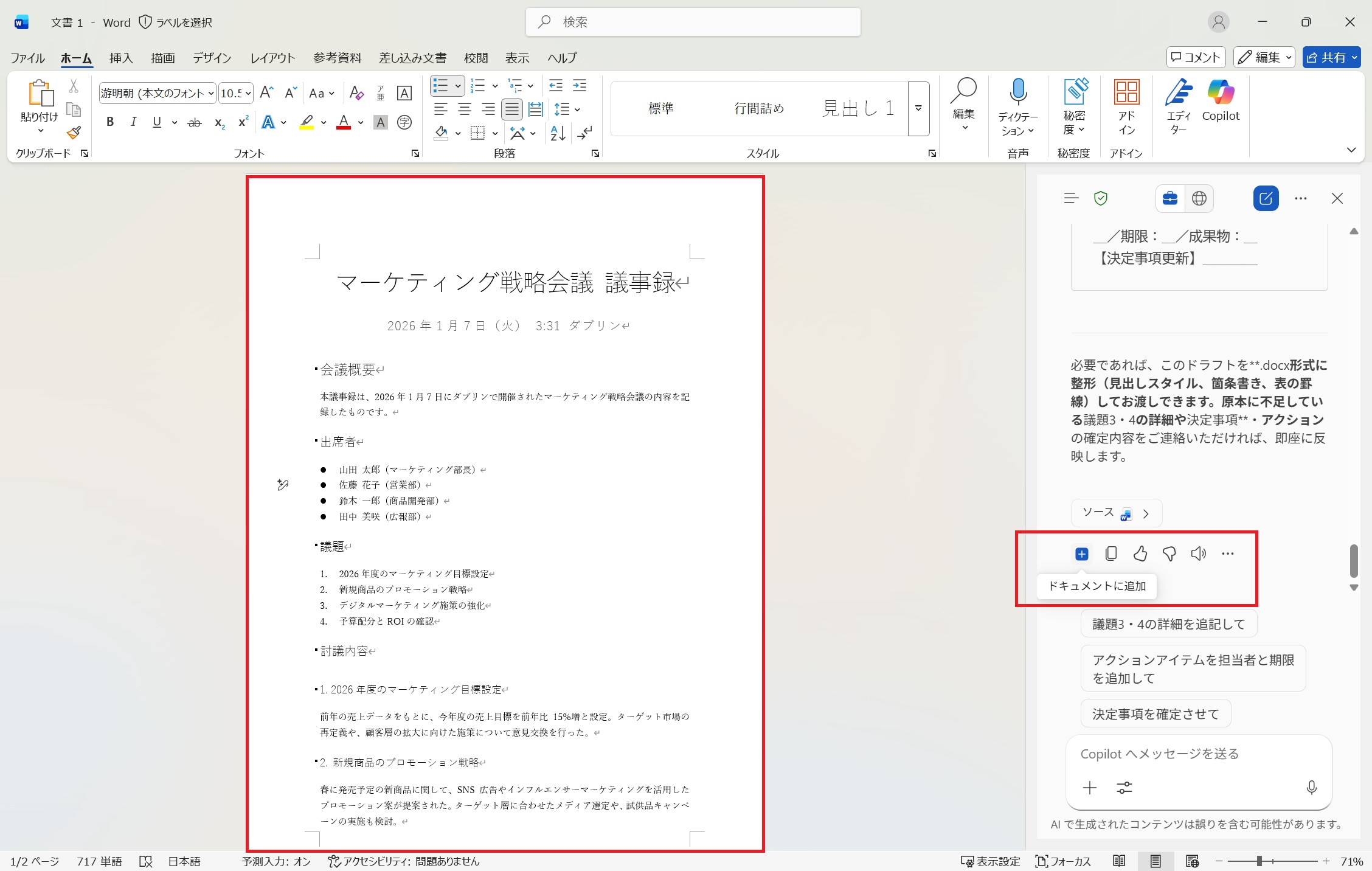Click the zoom slider in status bar
The width and height of the screenshot is (1372, 871).
tap(1259, 861)
